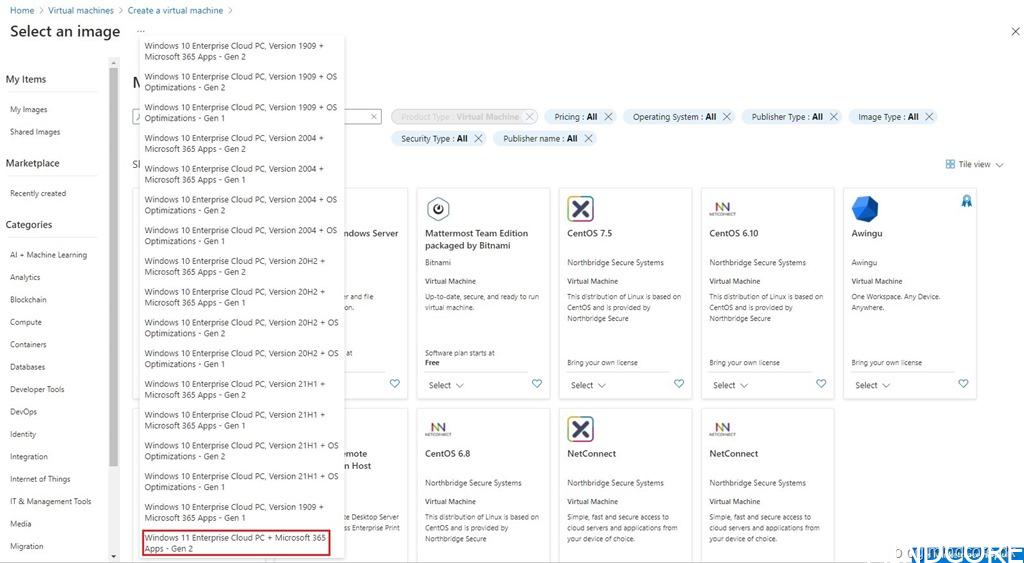Remove the Operating System filter chip
The width and height of the screenshot is (1024, 563).
727,117
